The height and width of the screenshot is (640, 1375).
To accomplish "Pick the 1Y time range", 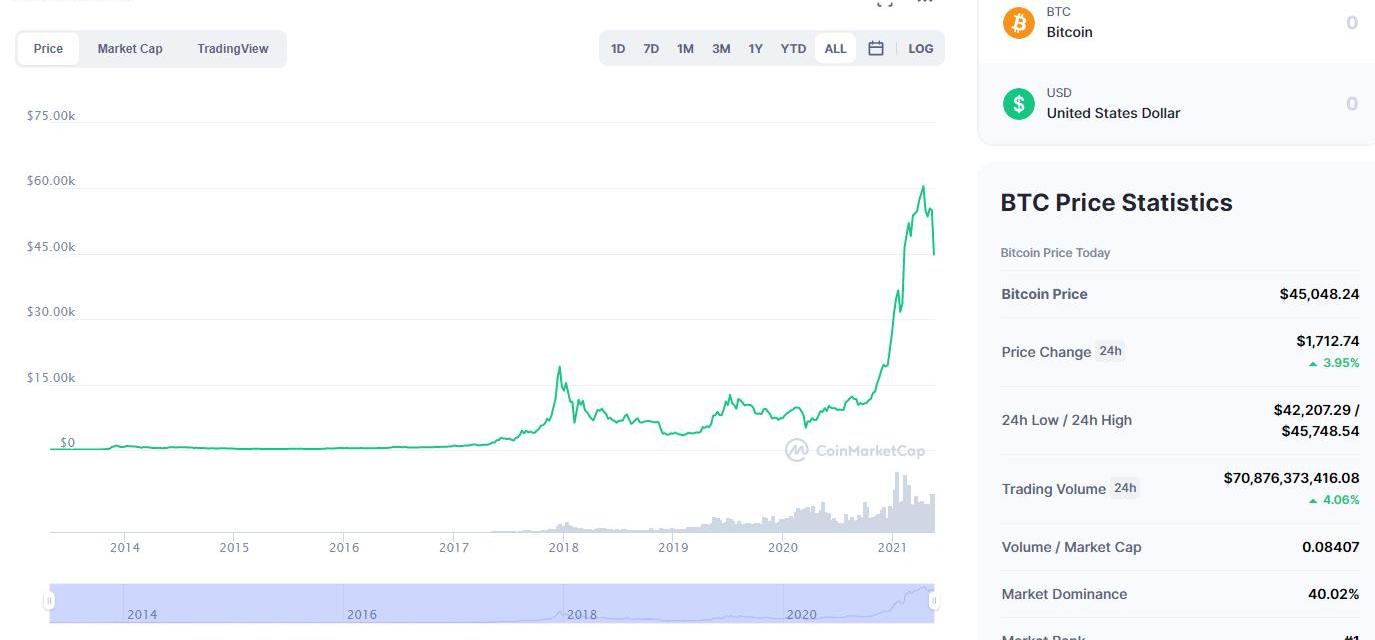I will [x=755, y=48].
